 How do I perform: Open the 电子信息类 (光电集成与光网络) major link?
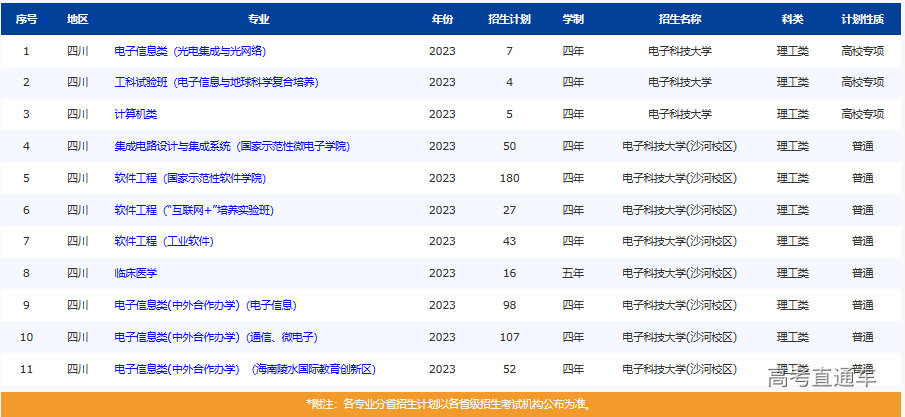[190, 51]
